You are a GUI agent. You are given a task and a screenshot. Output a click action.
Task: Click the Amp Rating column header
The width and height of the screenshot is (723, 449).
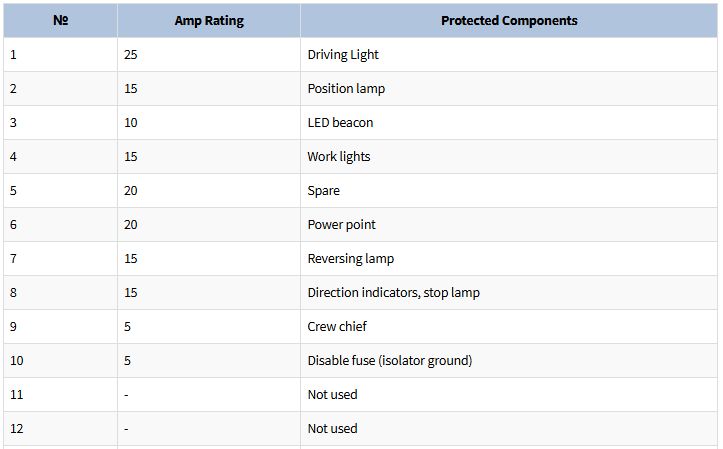click(x=208, y=20)
